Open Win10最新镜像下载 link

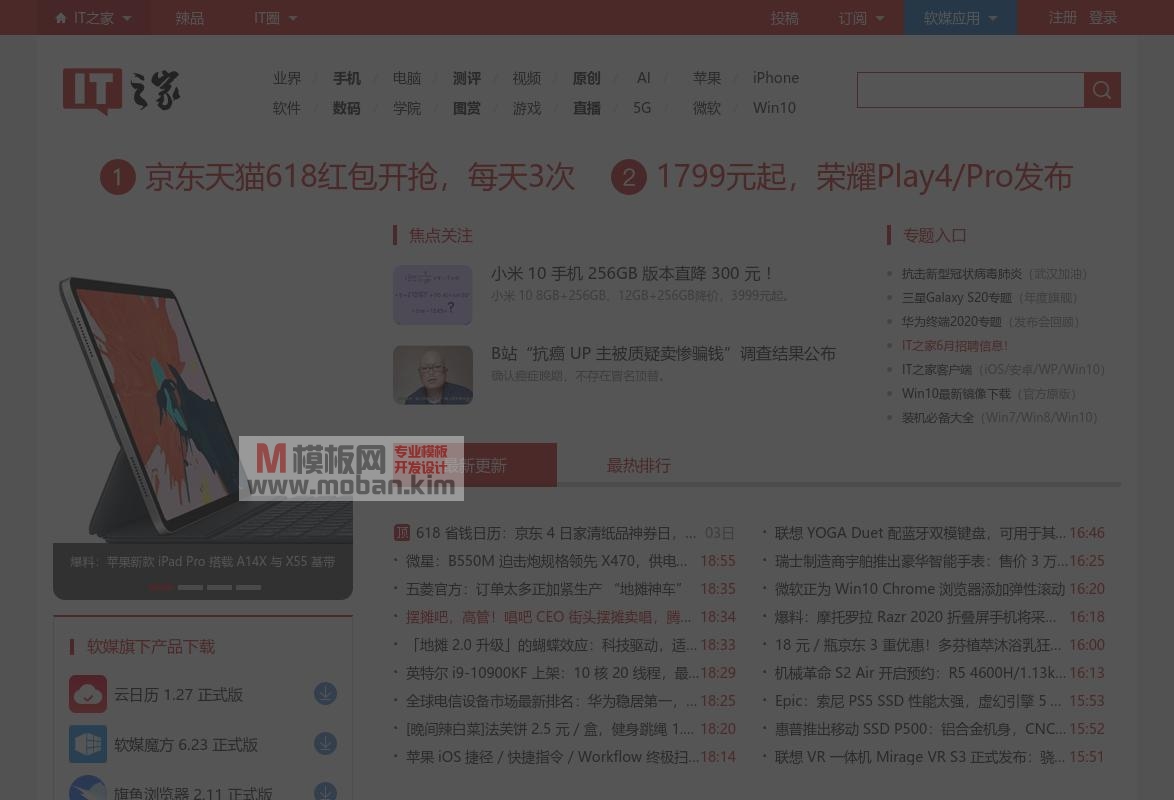coord(956,393)
